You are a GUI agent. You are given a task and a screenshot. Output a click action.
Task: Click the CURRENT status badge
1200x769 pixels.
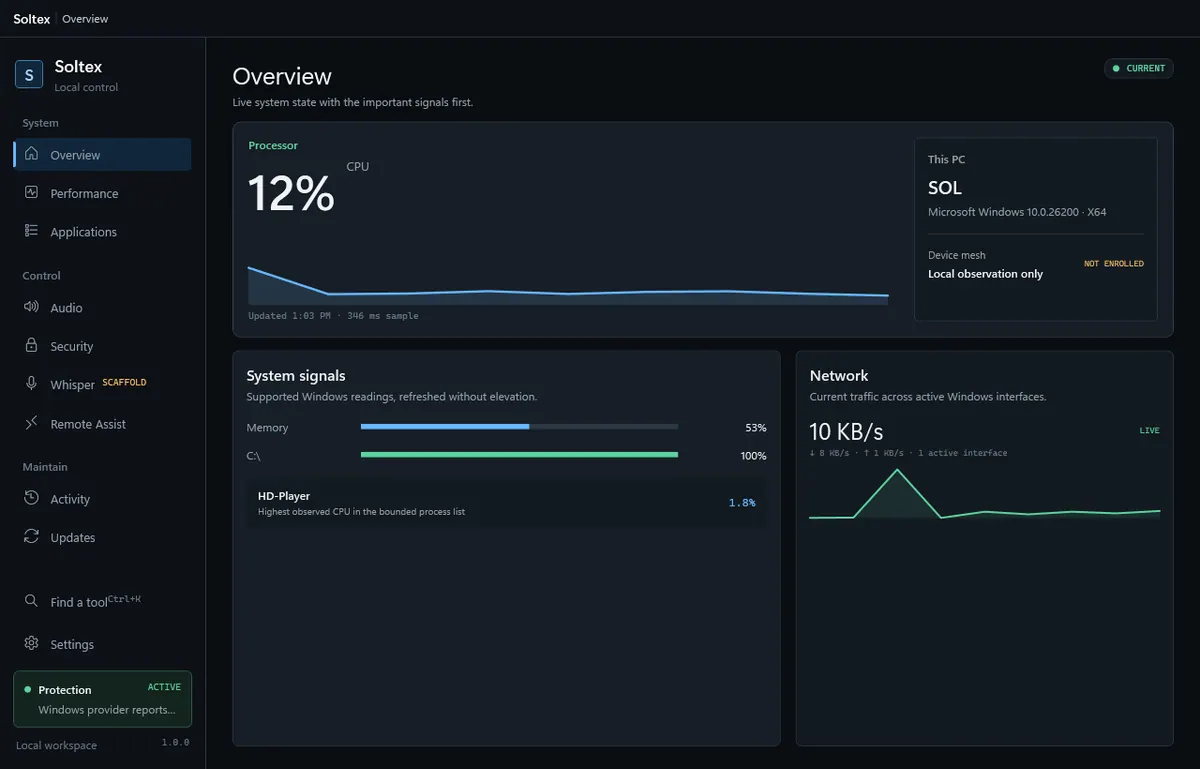(x=1138, y=68)
